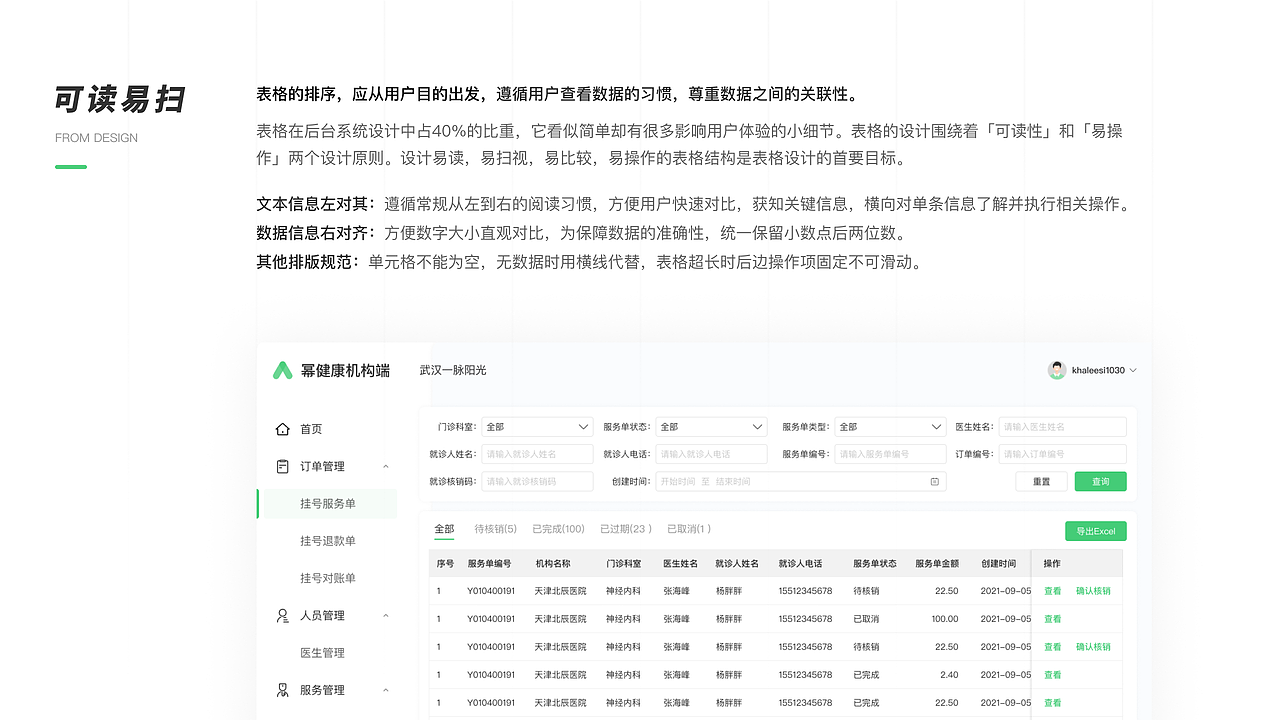Switch to the 已过期(23) tab
Image resolution: width=1280 pixels, height=720 pixels.
coord(626,529)
